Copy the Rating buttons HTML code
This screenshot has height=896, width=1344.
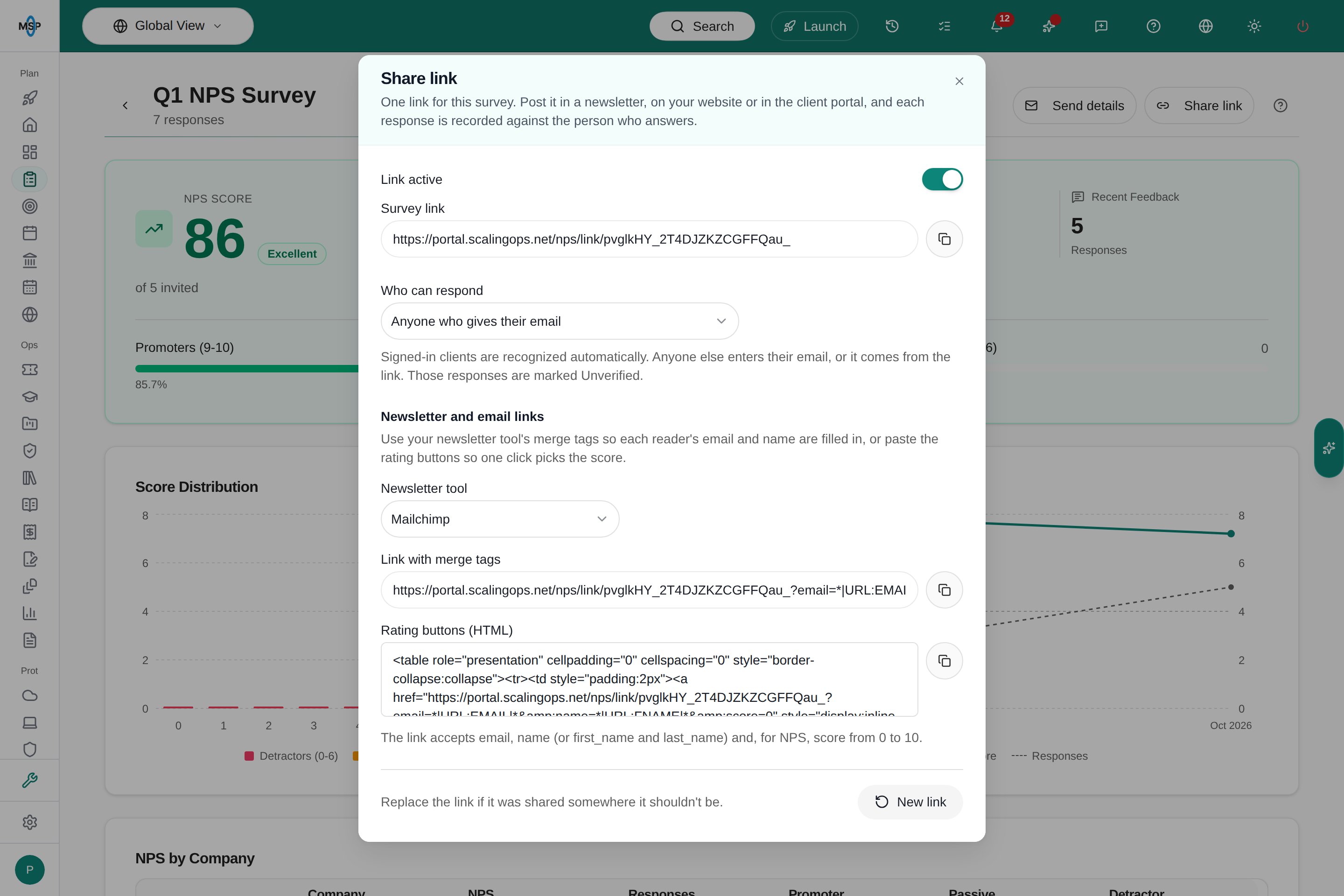[x=944, y=661]
